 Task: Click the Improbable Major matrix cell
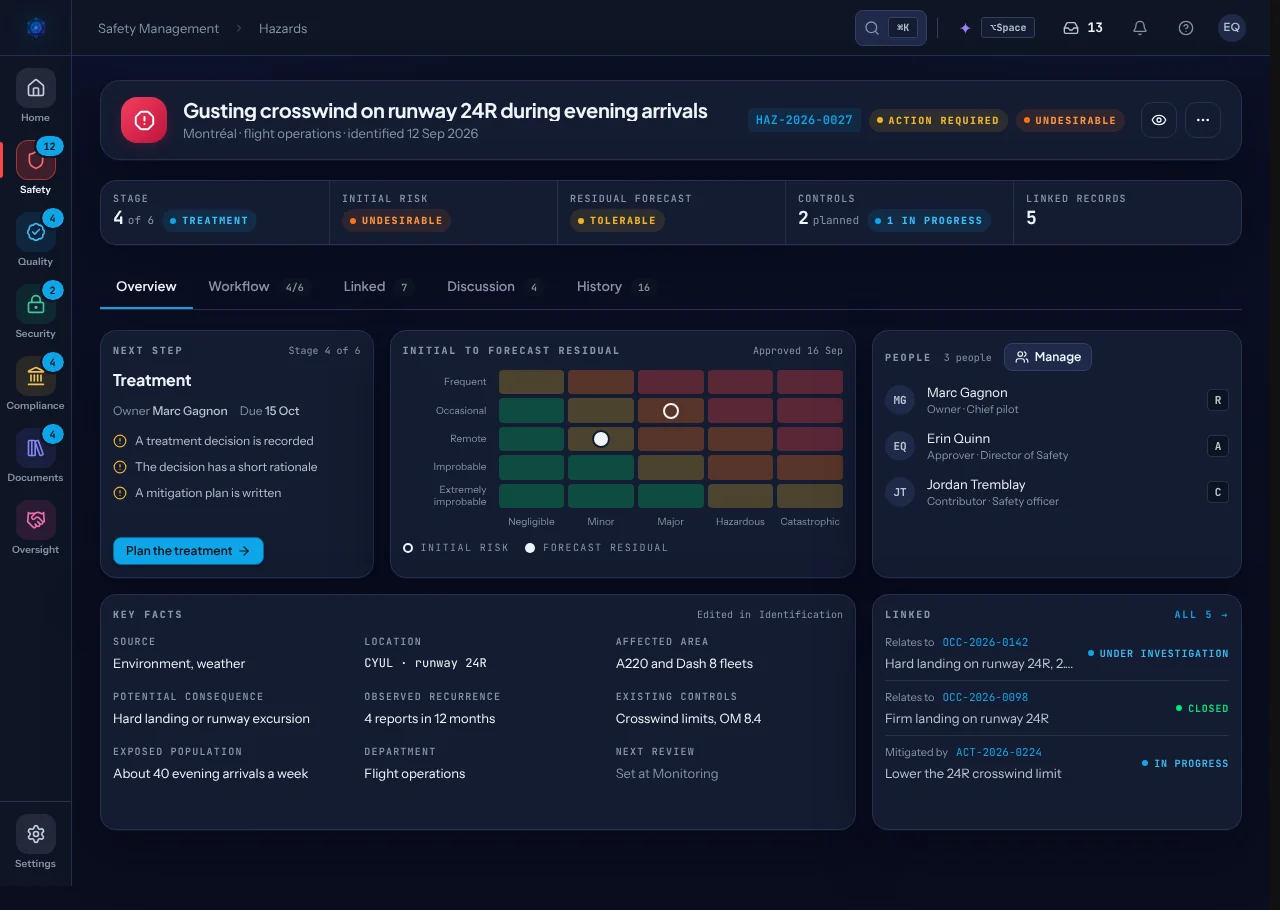point(671,467)
